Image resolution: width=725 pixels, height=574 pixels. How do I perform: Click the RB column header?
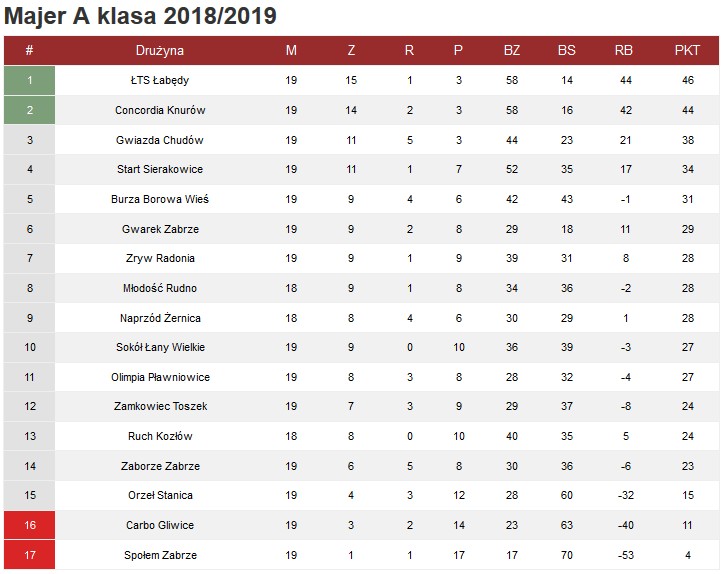tap(624, 51)
